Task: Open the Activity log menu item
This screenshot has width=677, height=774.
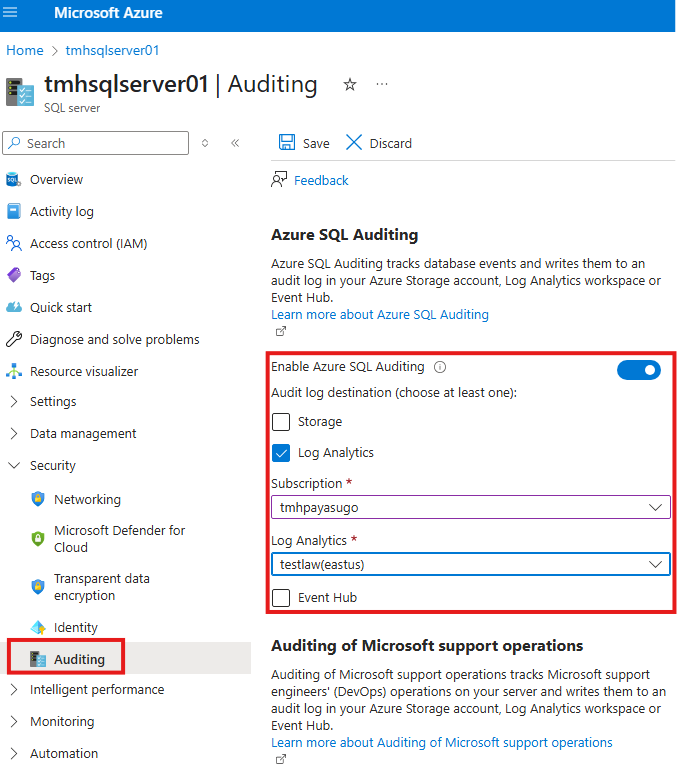Action: click(62, 211)
